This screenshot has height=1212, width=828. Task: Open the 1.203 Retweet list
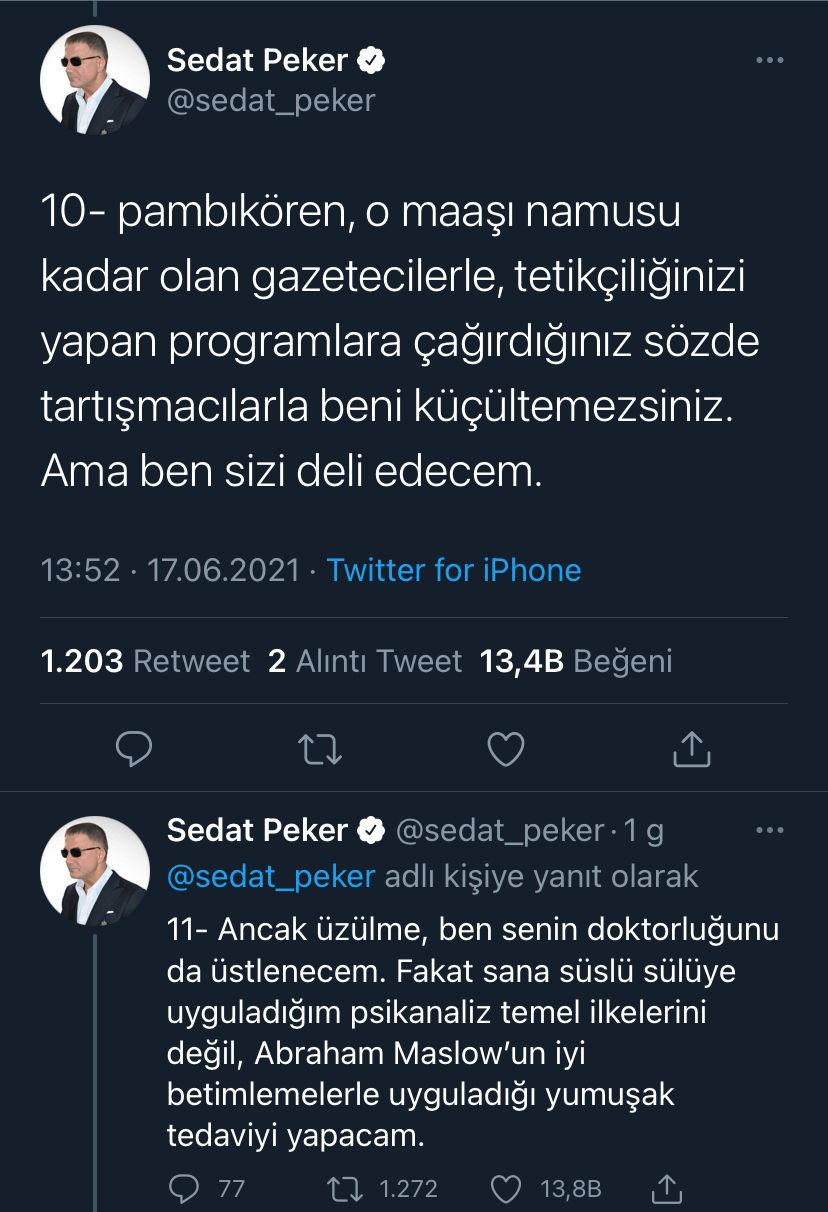[143, 660]
